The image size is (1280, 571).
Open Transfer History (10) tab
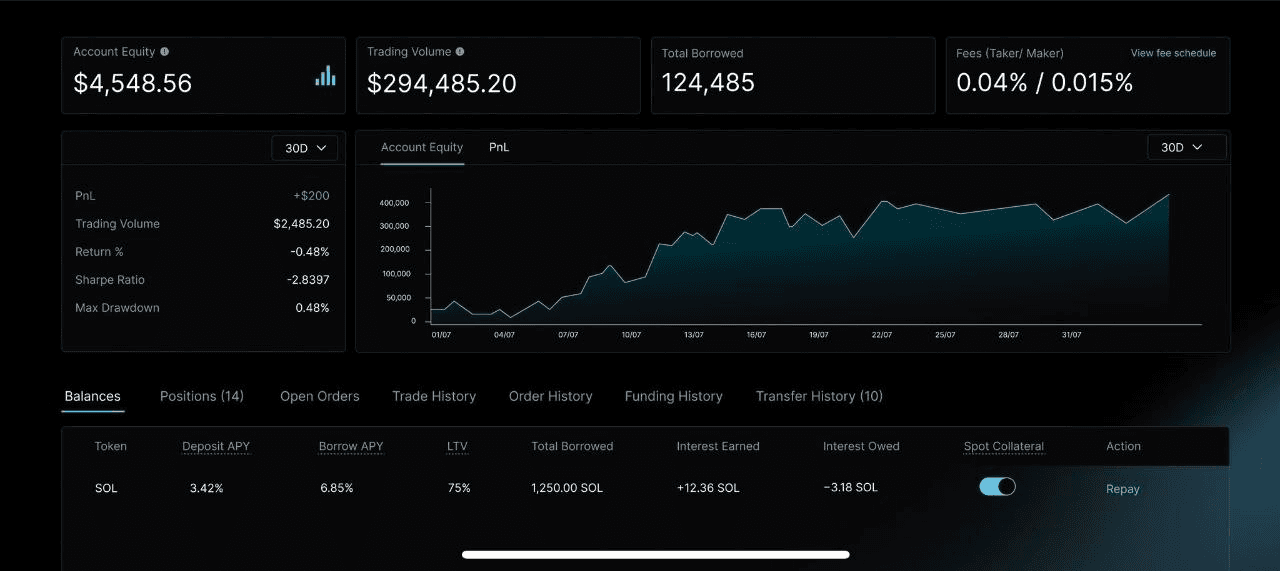(819, 397)
